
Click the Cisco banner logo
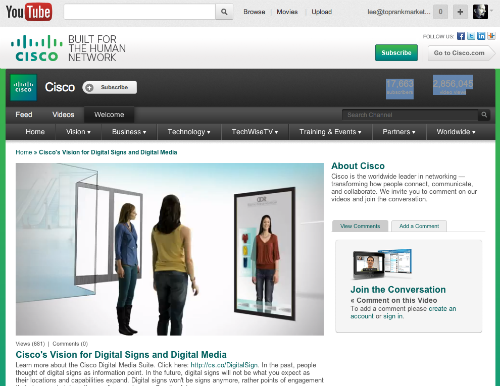click(x=36, y=48)
